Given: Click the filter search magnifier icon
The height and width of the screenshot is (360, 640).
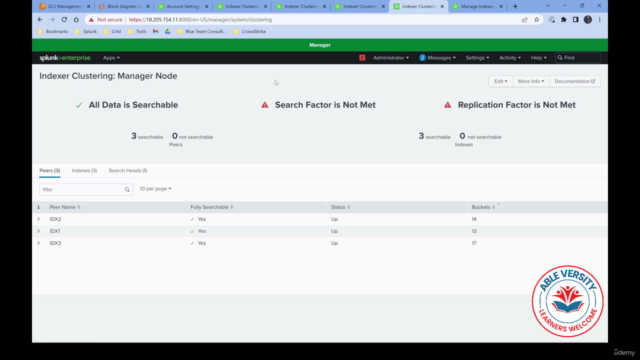Looking at the screenshot, I should pos(127,190).
